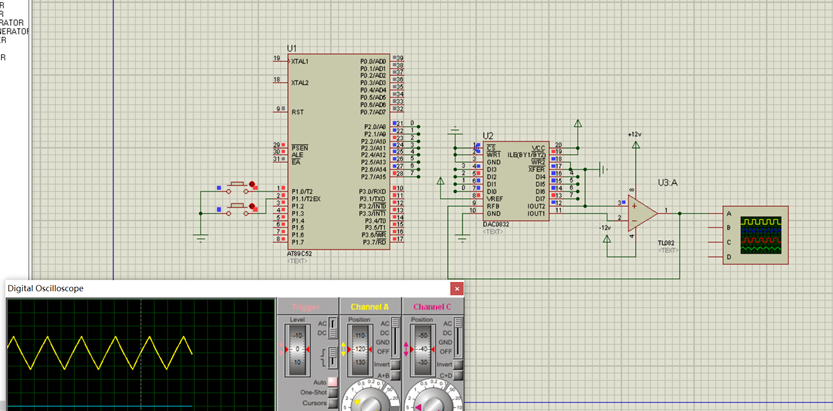Viewport: 833px width, 411px height.
Task: Click the 'VREF' pin label on DAC0832
Action: click(x=494, y=198)
